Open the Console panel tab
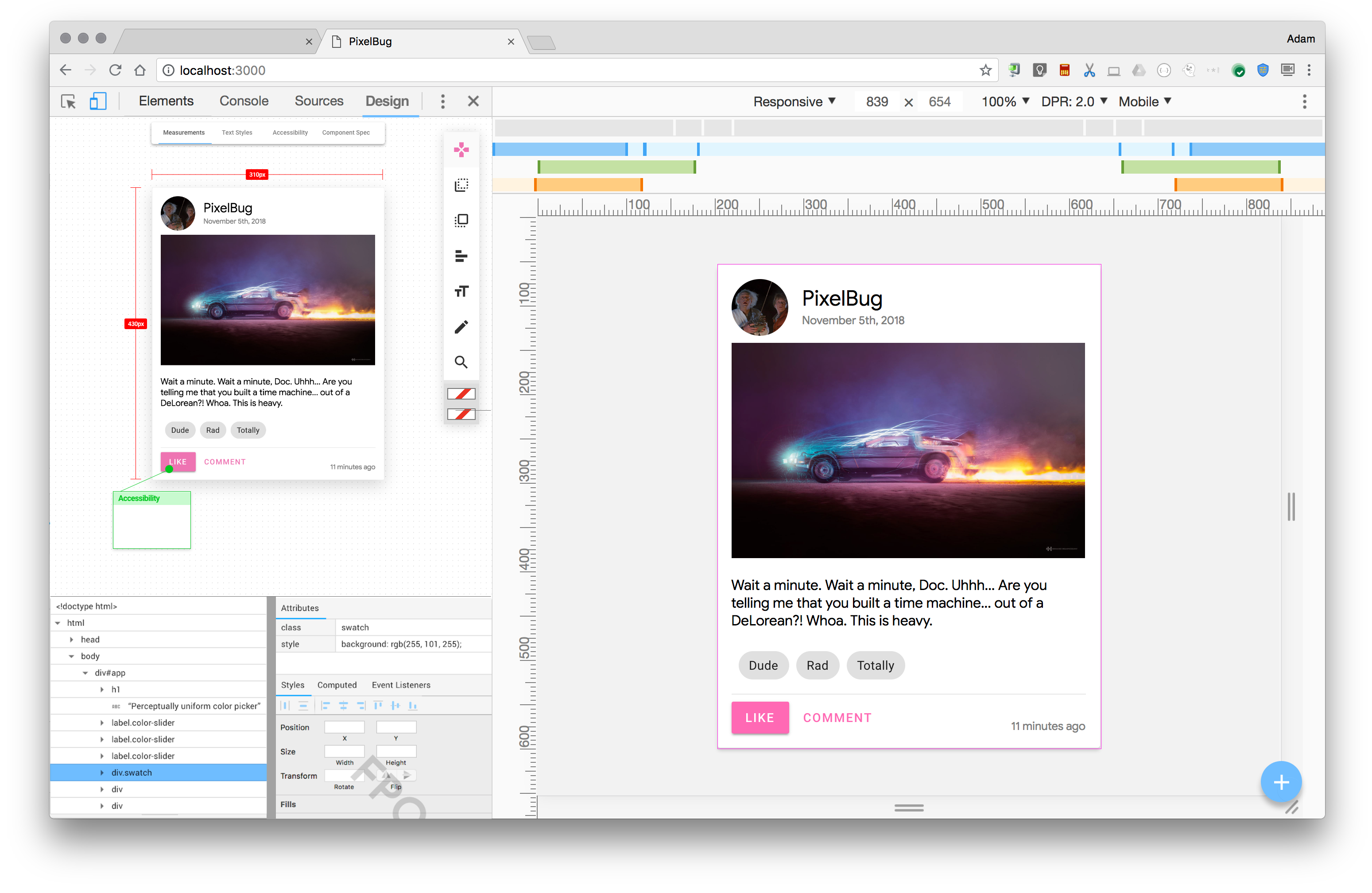Viewport: 1372px width, 893px height. 244,101
